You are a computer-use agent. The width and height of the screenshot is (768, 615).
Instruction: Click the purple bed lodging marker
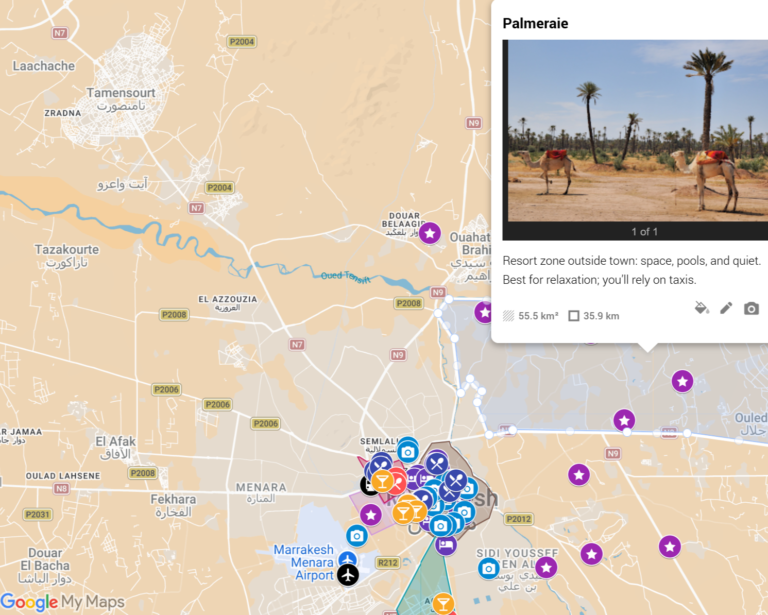(x=445, y=544)
